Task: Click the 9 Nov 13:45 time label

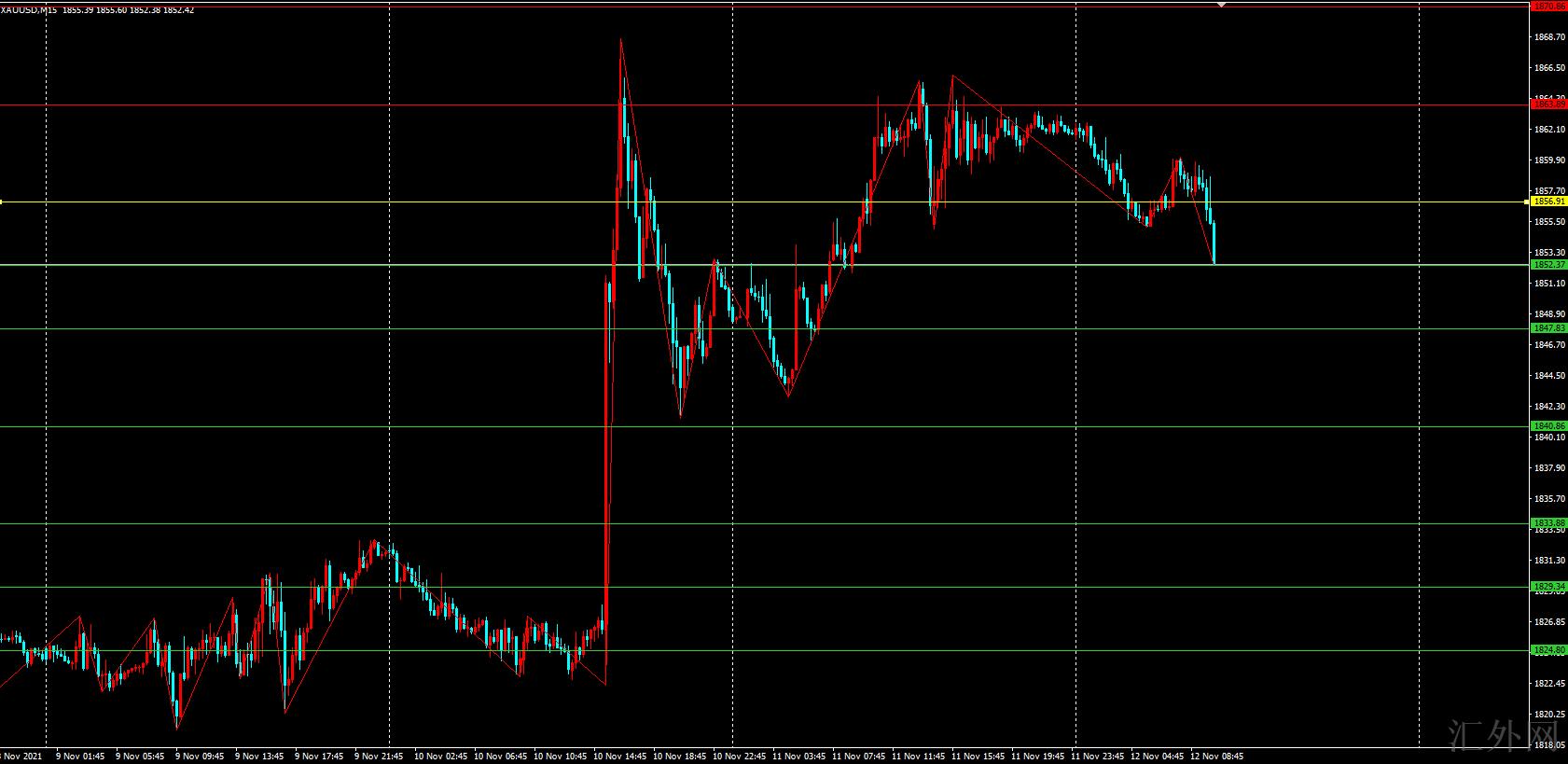Action: tap(259, 757)
